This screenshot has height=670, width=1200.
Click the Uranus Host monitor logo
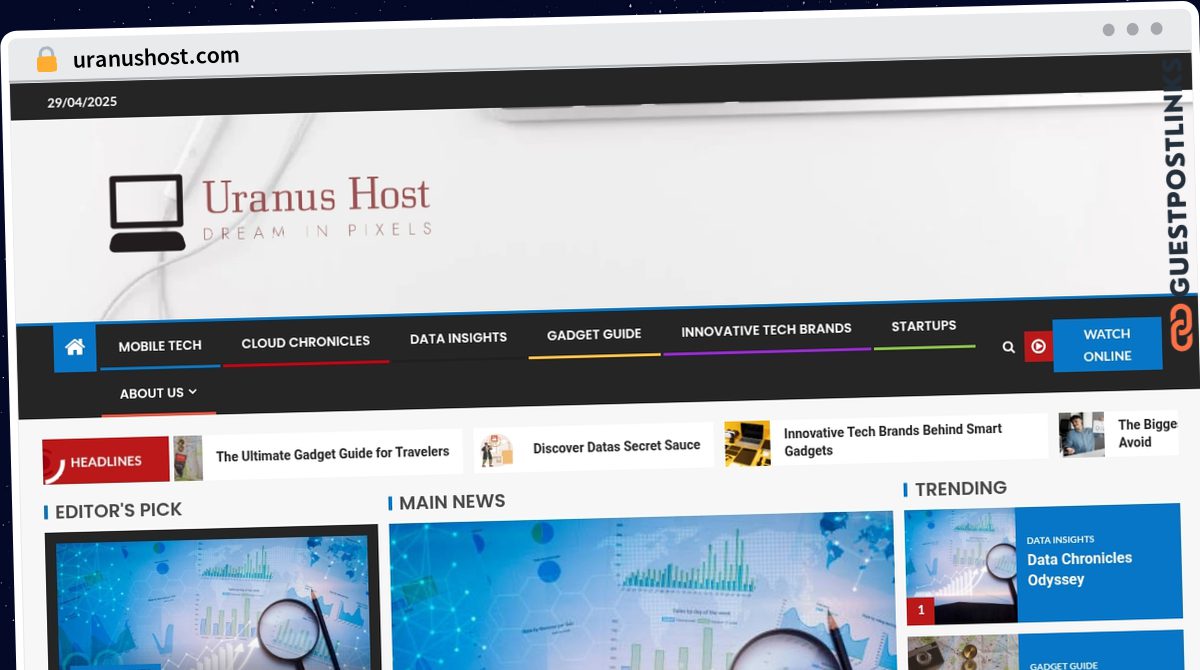point(147,213)
